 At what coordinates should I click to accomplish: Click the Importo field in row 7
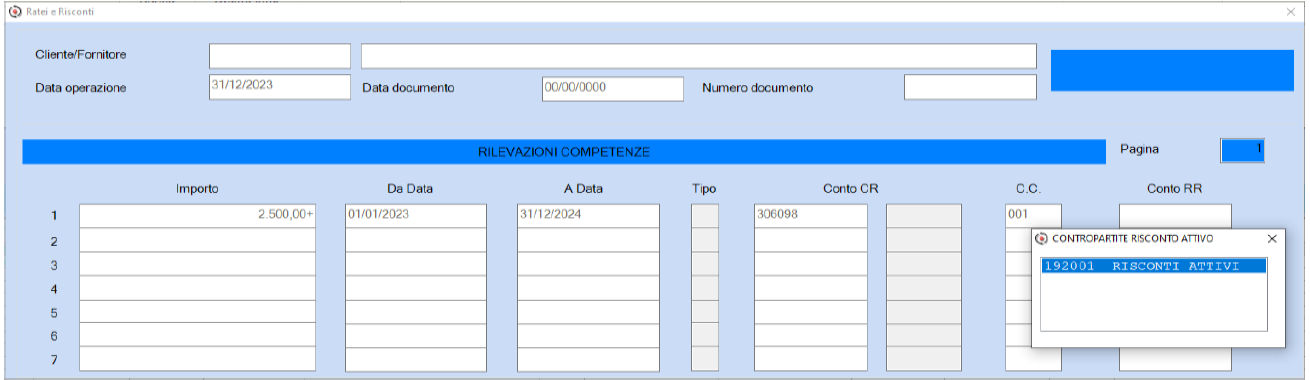tap(197, 359)
